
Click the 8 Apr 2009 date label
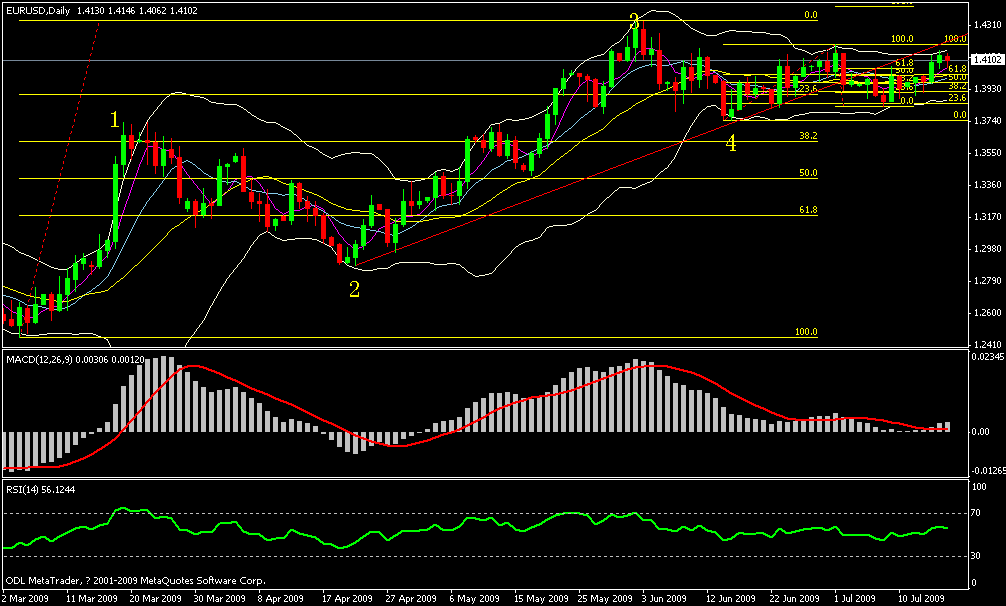click(282, 599)
